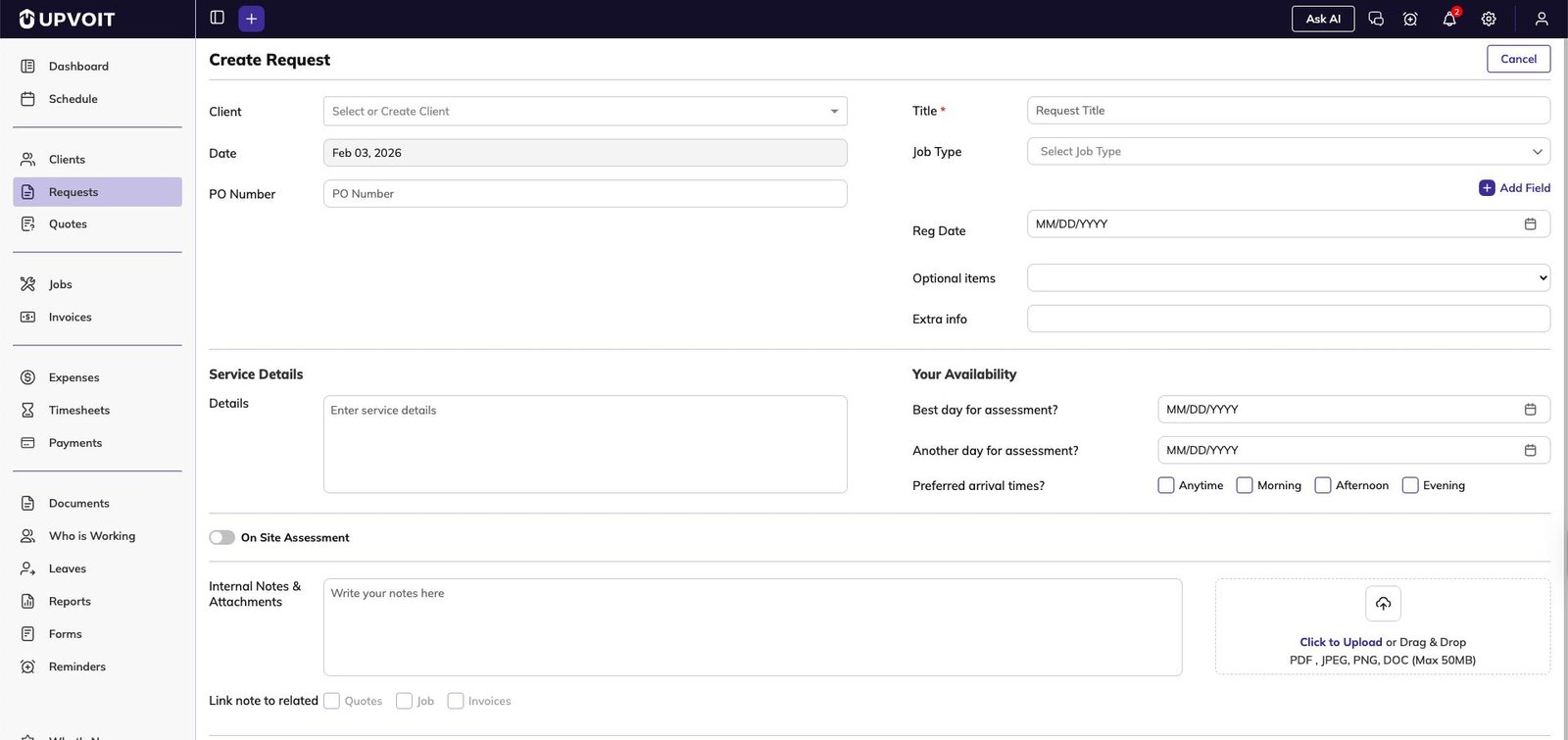Click the Documents sidebar icon

(27, 503)
